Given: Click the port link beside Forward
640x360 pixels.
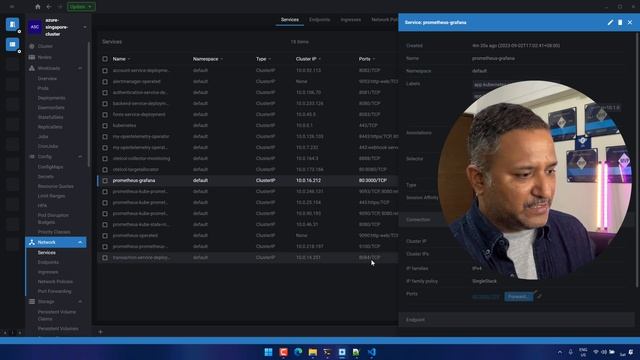Looking at the screenshot, I should [486, 297].
